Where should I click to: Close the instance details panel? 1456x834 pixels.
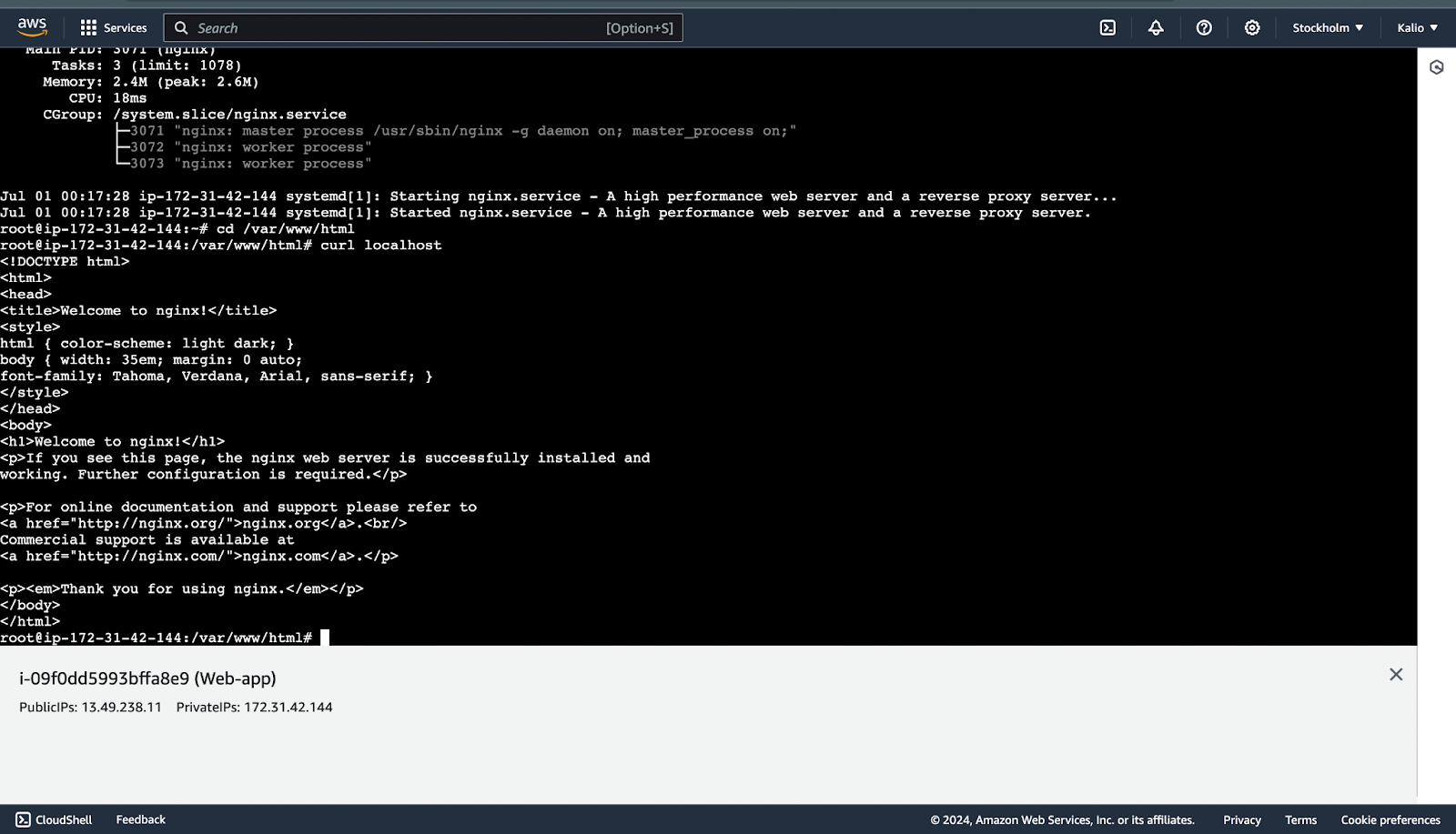point(1396,674)
